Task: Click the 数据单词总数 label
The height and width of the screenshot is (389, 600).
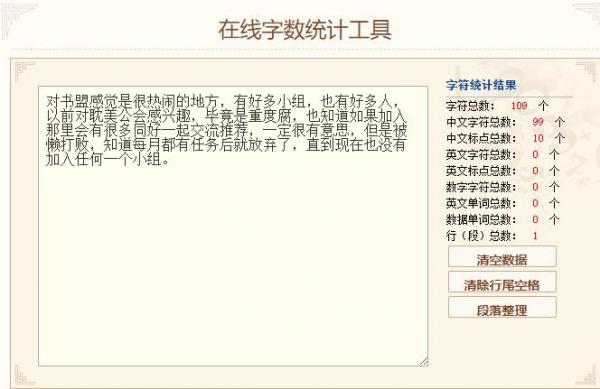Action: click(x=481, y=220)
